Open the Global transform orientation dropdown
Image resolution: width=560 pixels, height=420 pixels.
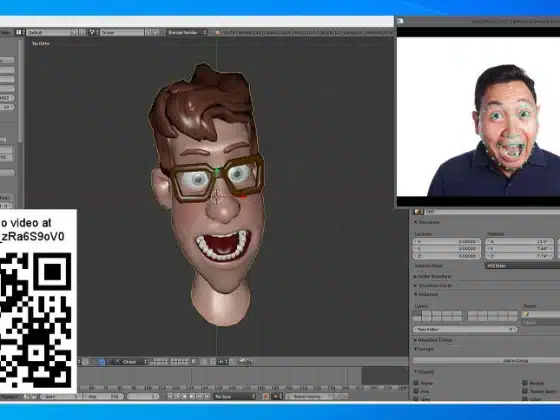point(130,361)
